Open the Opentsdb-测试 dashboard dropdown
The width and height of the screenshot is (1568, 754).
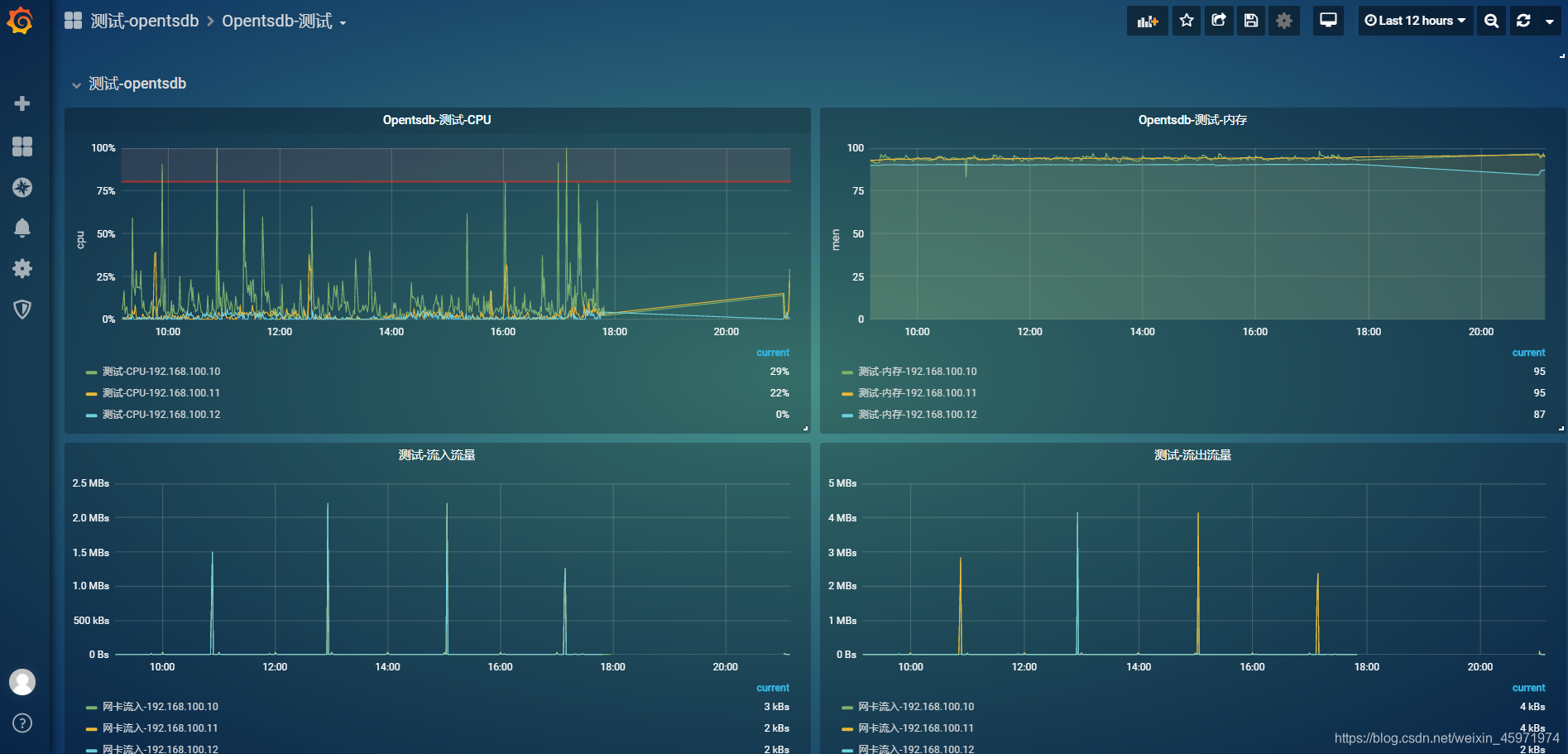coord(284,21)
